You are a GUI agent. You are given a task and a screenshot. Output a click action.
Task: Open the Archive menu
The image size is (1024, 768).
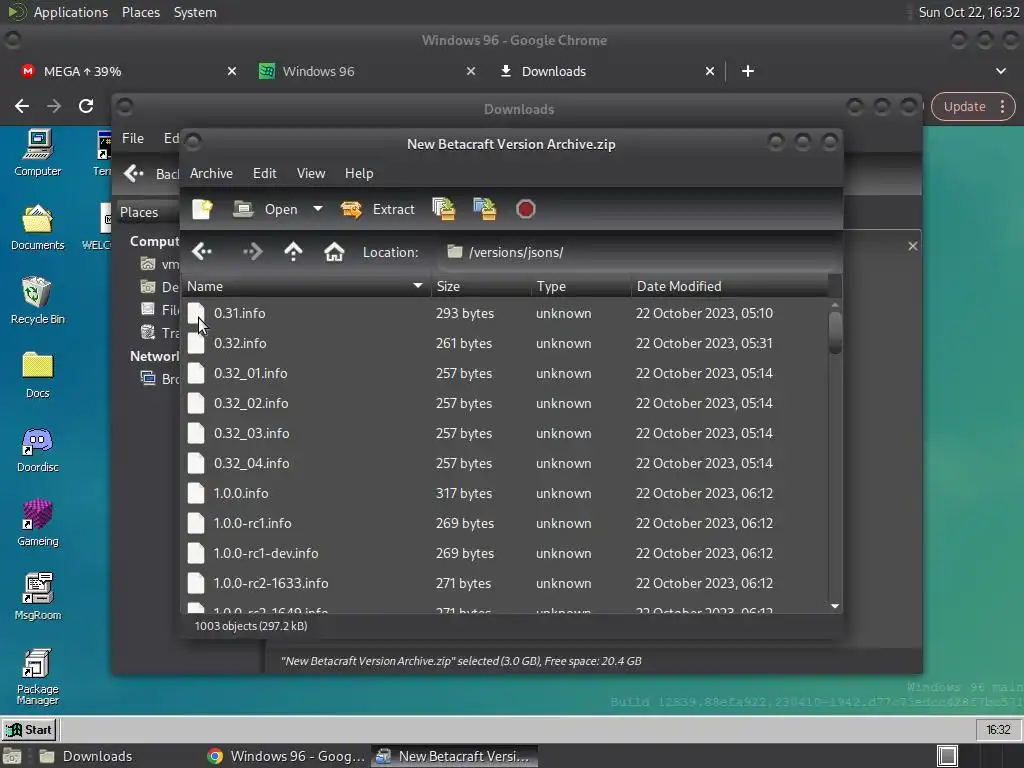click(x=211, y=173)
